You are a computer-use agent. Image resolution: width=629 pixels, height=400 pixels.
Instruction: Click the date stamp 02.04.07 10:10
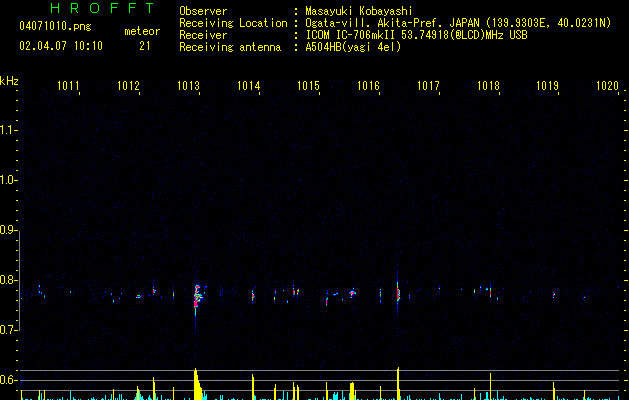[x=61, y=46]
